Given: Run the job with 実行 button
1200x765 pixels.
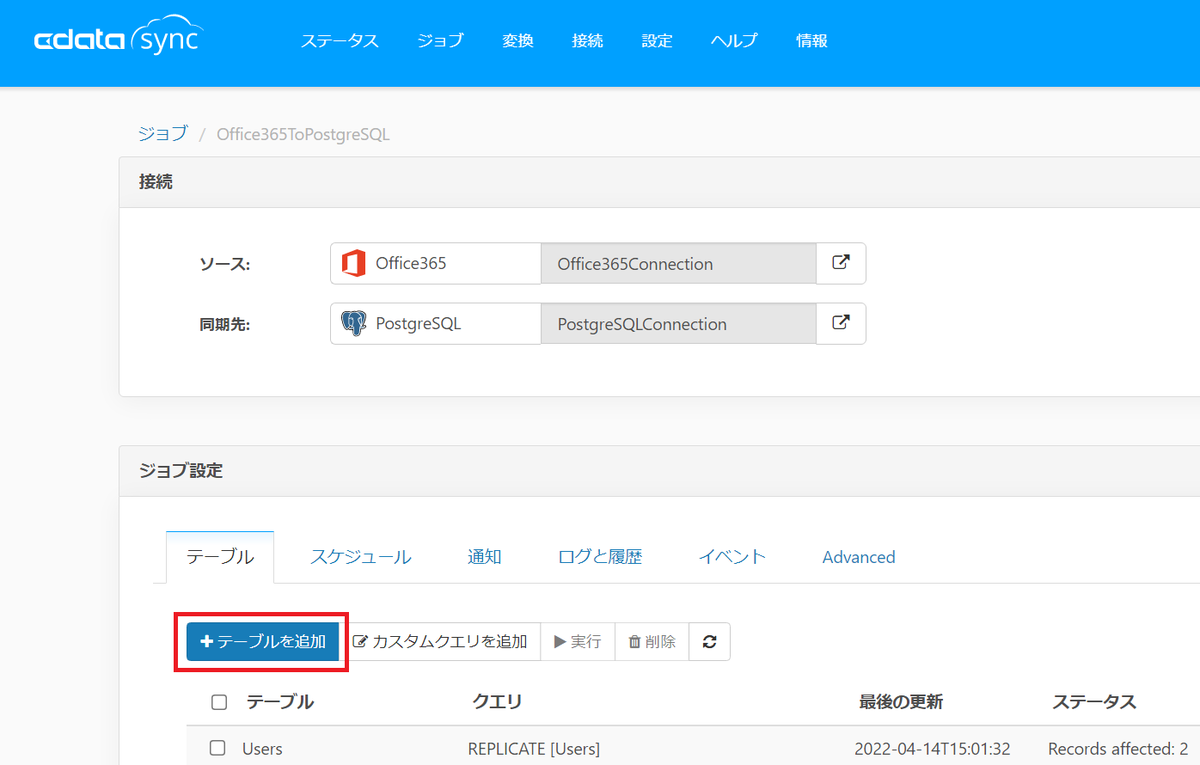Looking at the screenshot, I should (578, 641).
